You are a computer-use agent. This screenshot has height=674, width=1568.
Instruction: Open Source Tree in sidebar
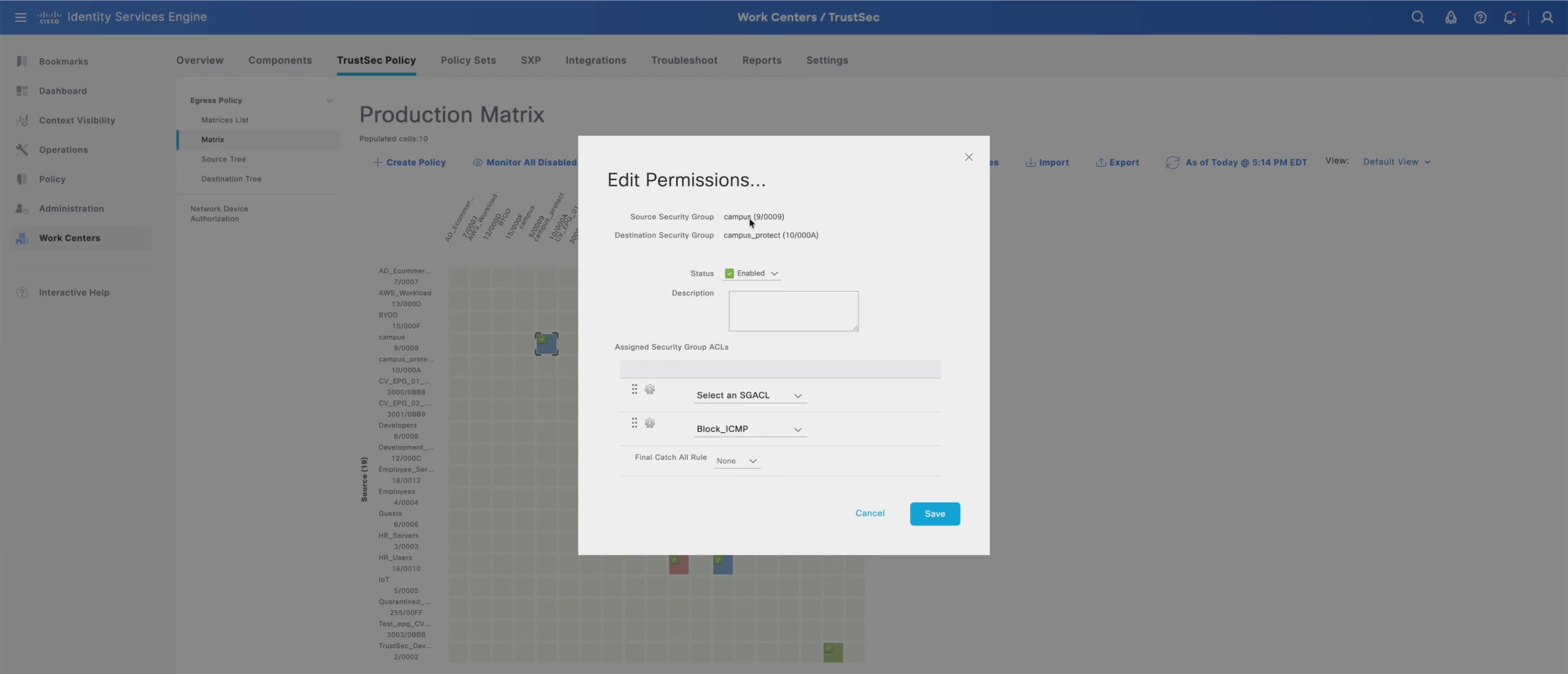tap(223, 160)
